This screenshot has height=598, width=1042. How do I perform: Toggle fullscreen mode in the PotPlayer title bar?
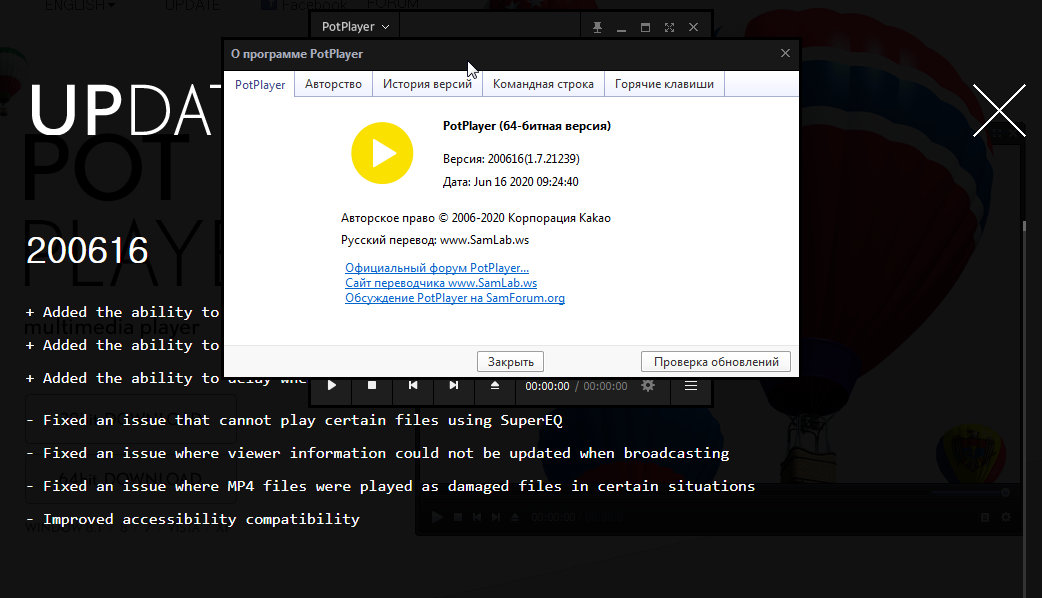tap(670, 27)
